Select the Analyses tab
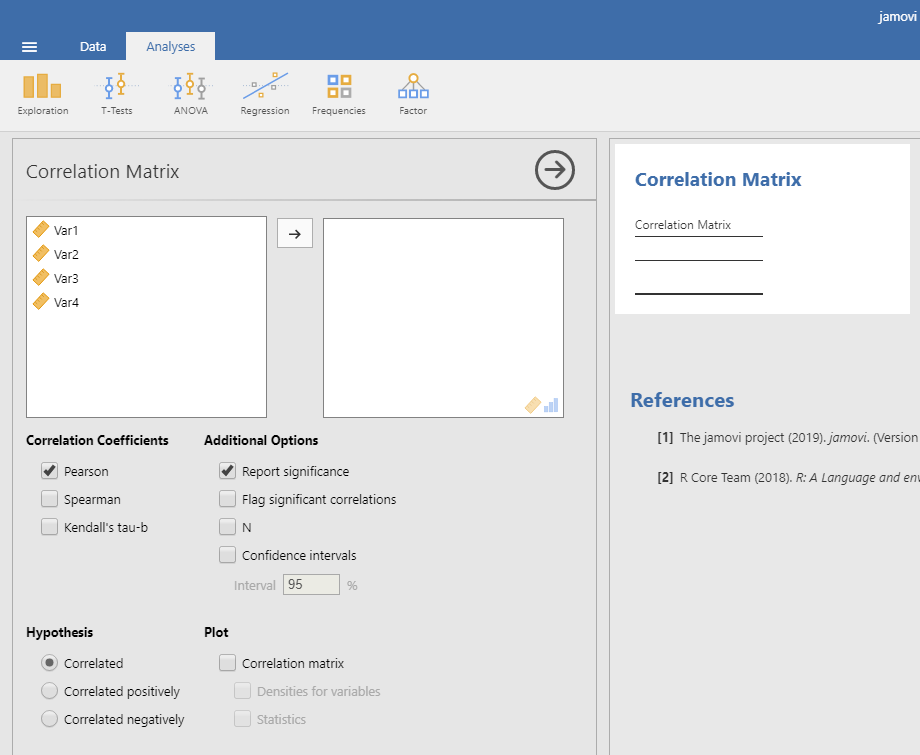Screen dimensions: 920x755 pyautogui.click(x=170, y=47)
